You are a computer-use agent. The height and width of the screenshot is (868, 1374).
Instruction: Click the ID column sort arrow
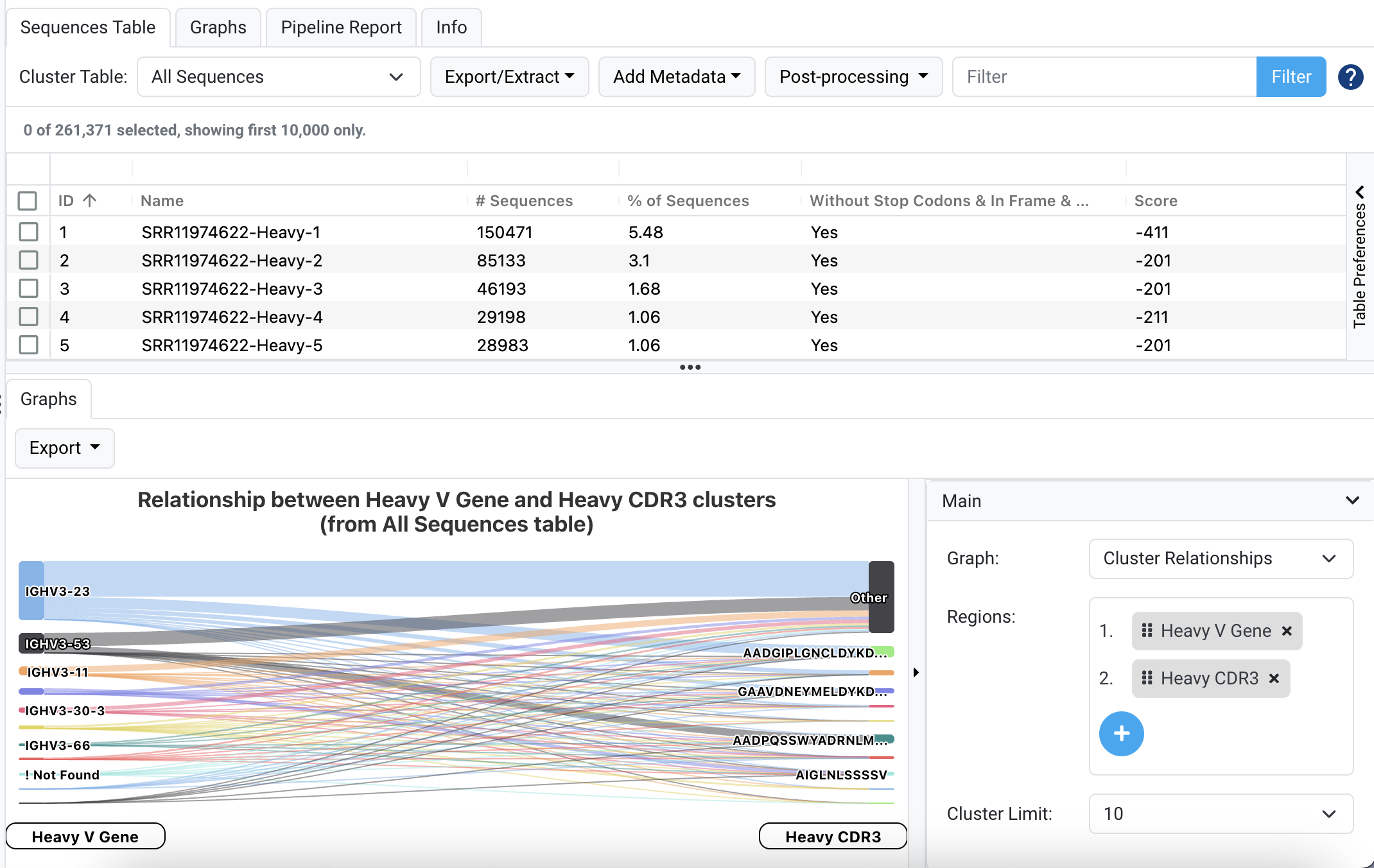click(x=90, y=200)
